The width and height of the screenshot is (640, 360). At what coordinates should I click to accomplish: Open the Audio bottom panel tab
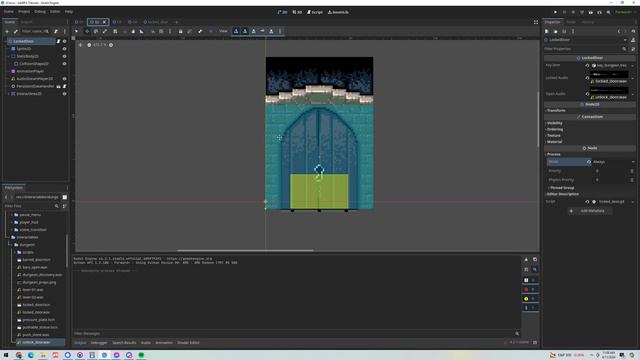(x=146, y=343)
